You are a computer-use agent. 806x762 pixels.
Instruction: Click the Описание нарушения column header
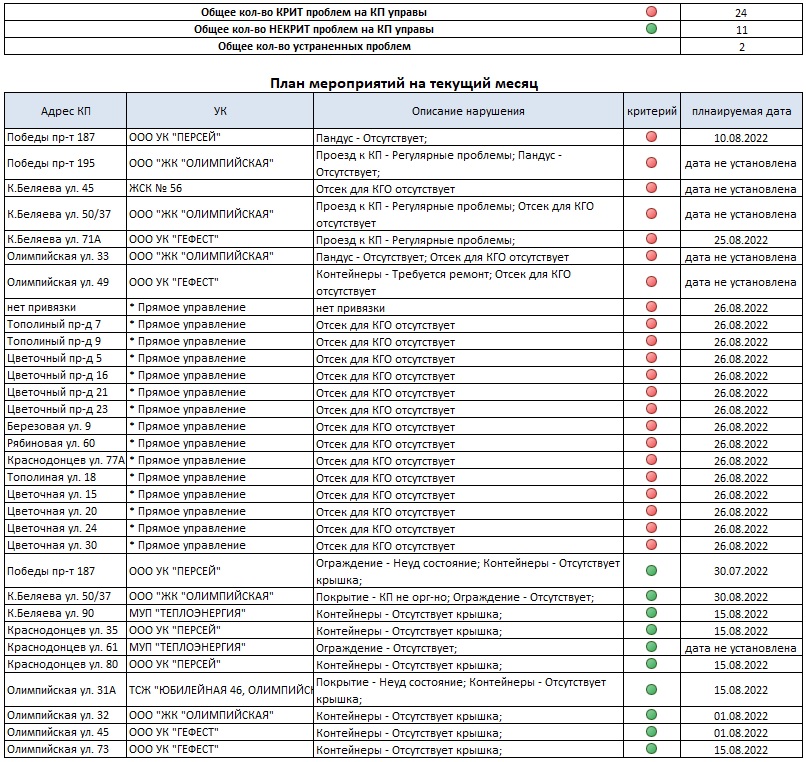coord(468,111)
